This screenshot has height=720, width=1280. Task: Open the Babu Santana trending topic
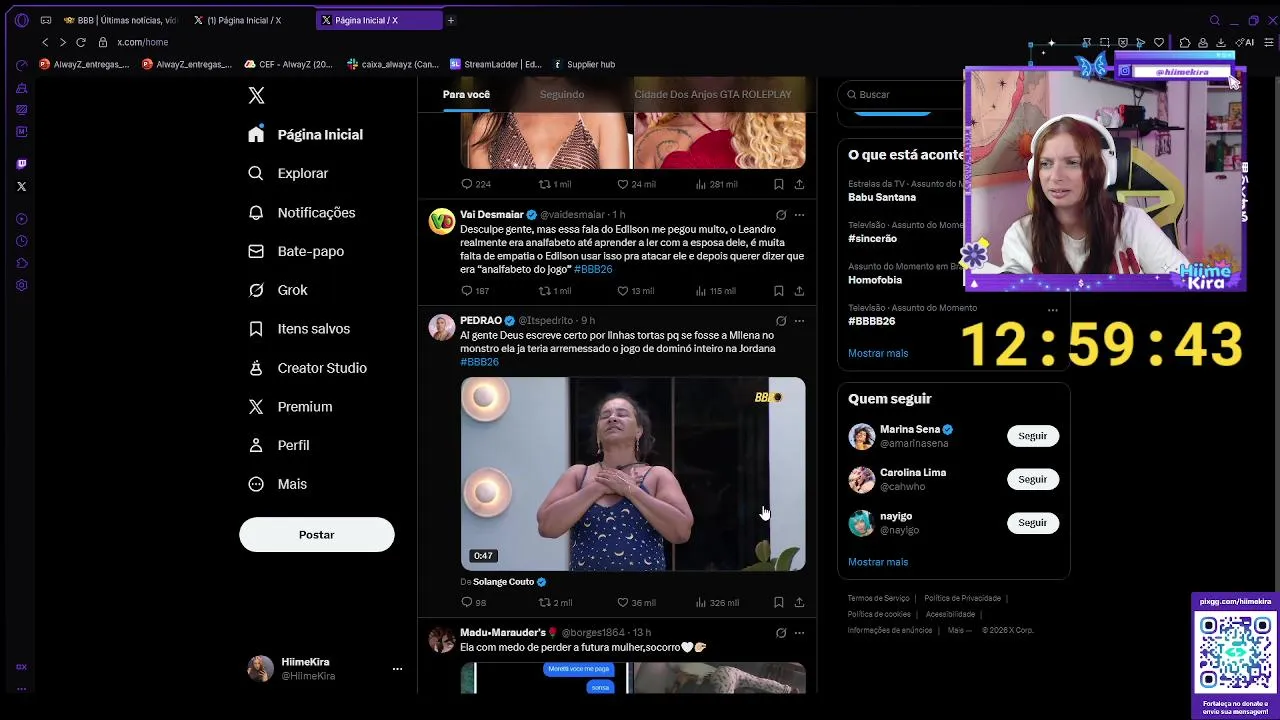click(882, 197)
